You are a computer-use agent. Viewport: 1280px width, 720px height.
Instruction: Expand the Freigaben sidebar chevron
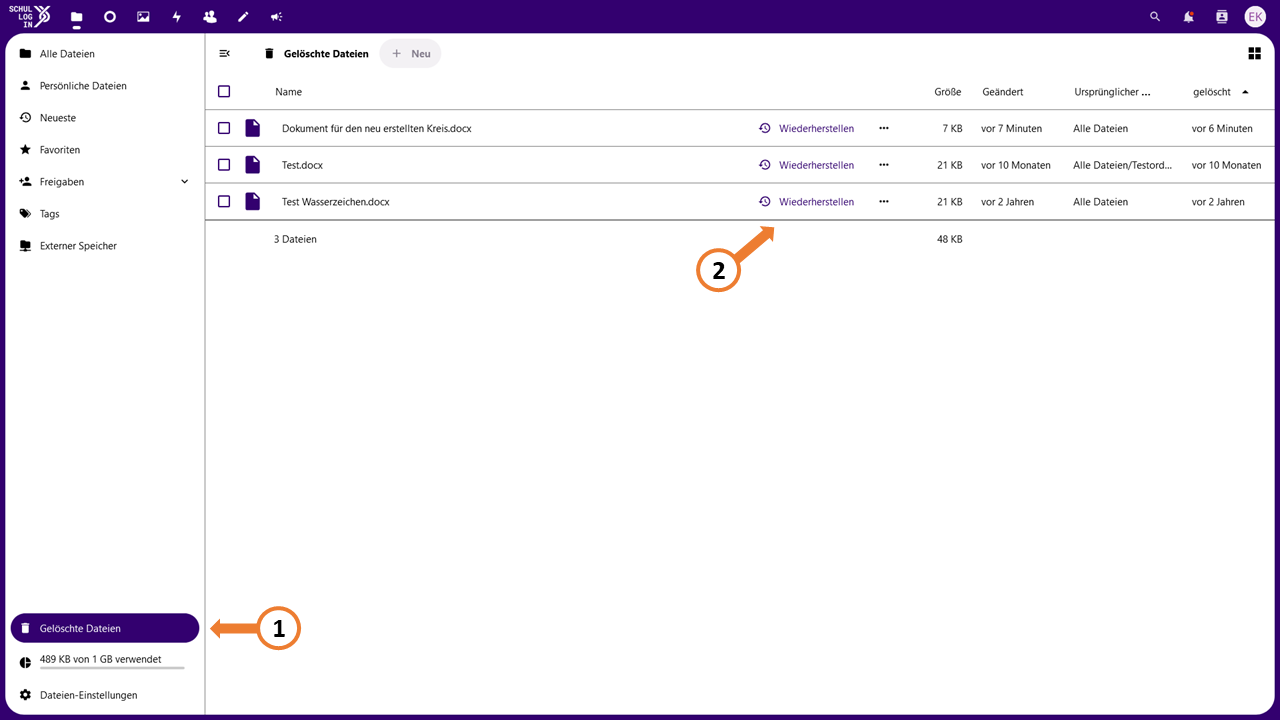tap(184, 182)
